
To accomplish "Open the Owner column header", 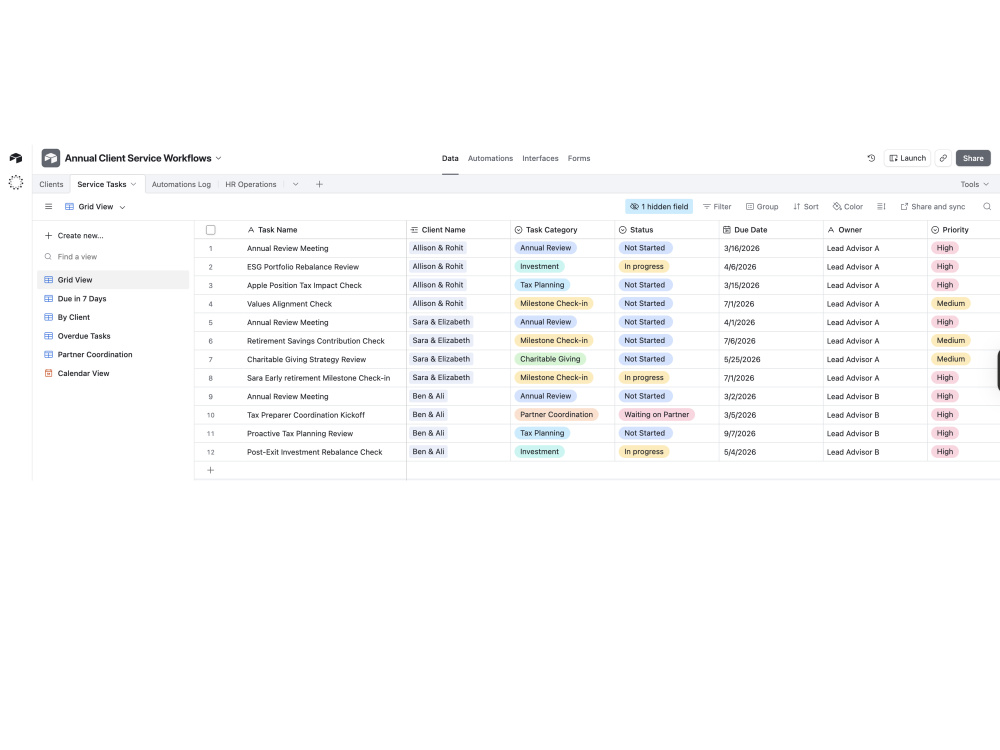I will [x=876, y=230].
